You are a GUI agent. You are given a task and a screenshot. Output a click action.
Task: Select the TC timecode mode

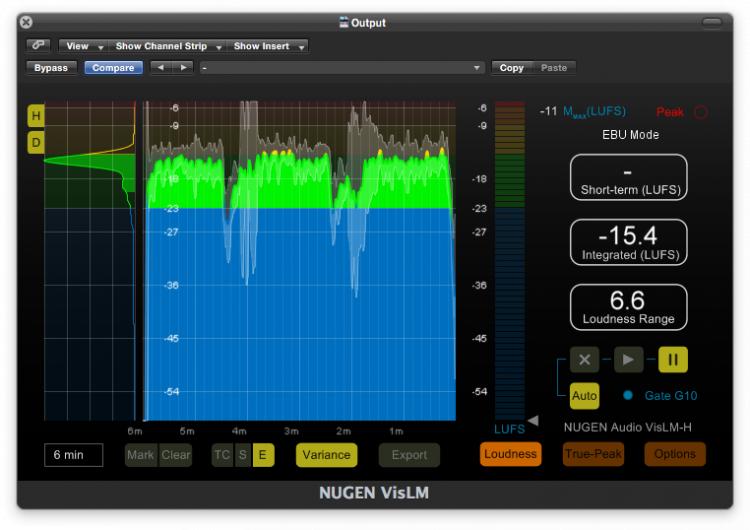[x=222, y=454]
